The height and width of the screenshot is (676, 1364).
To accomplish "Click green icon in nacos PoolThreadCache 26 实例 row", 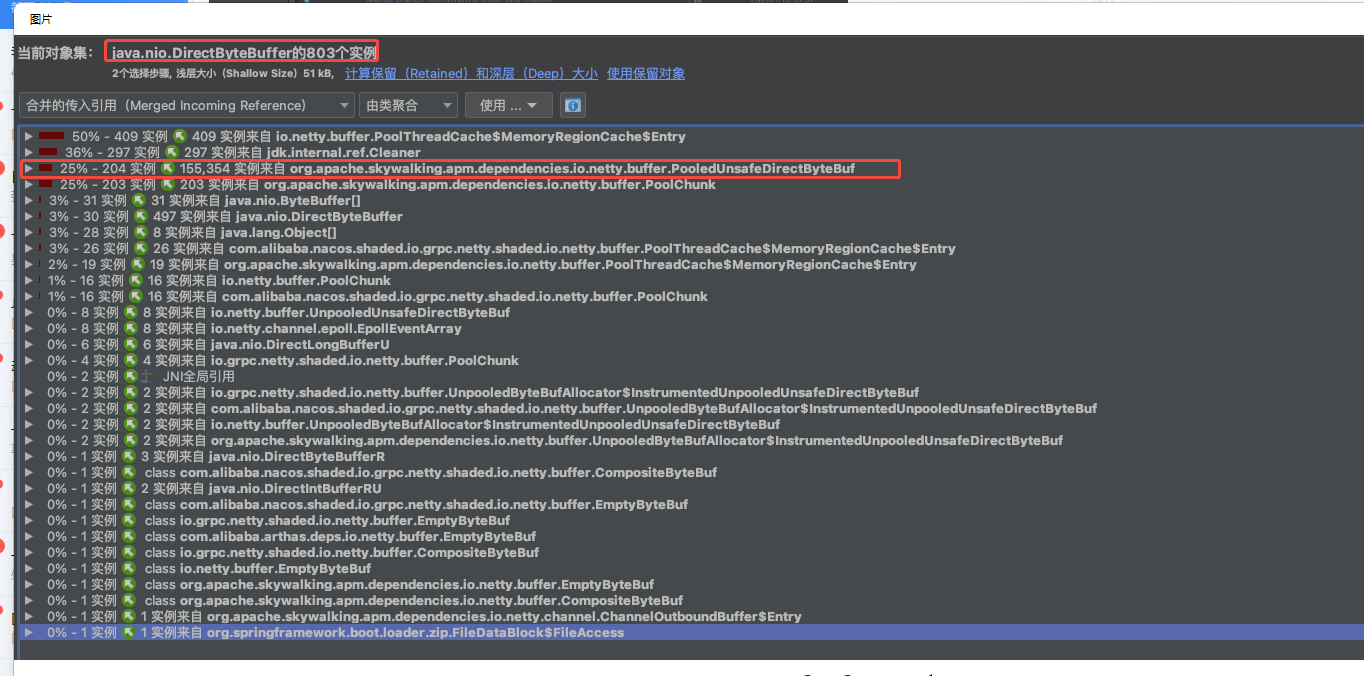I will coord(141,248).
